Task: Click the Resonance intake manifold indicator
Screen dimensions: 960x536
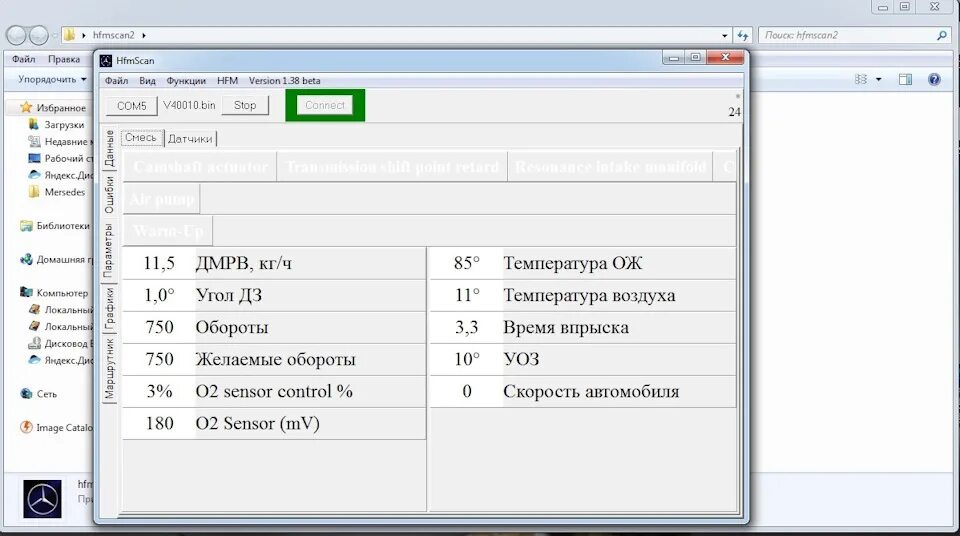Action: [610, 167]
